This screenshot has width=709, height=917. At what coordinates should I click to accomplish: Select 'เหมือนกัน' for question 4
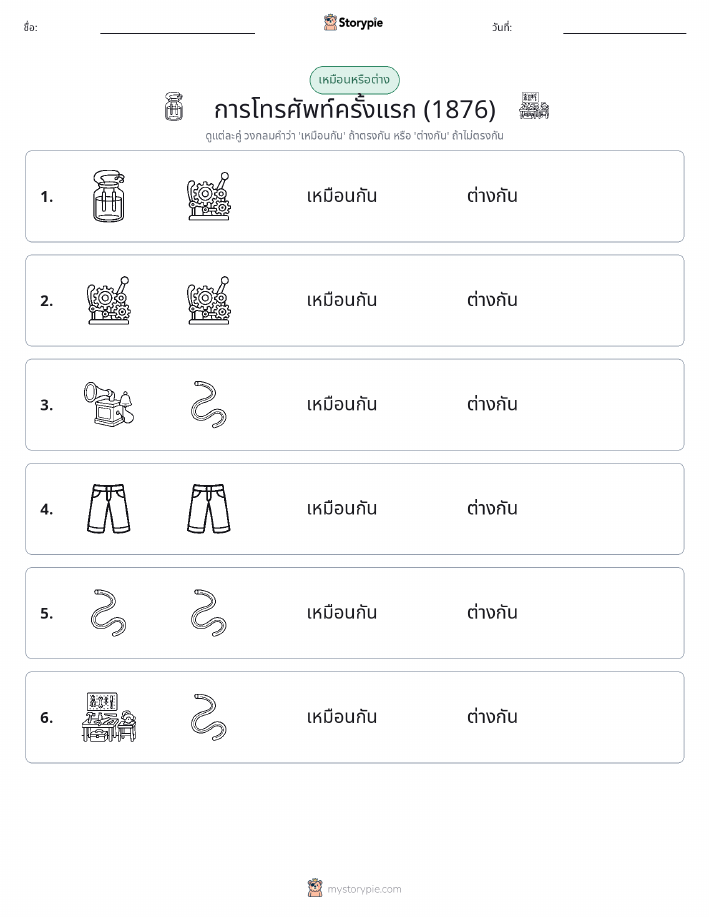(342, 508)
